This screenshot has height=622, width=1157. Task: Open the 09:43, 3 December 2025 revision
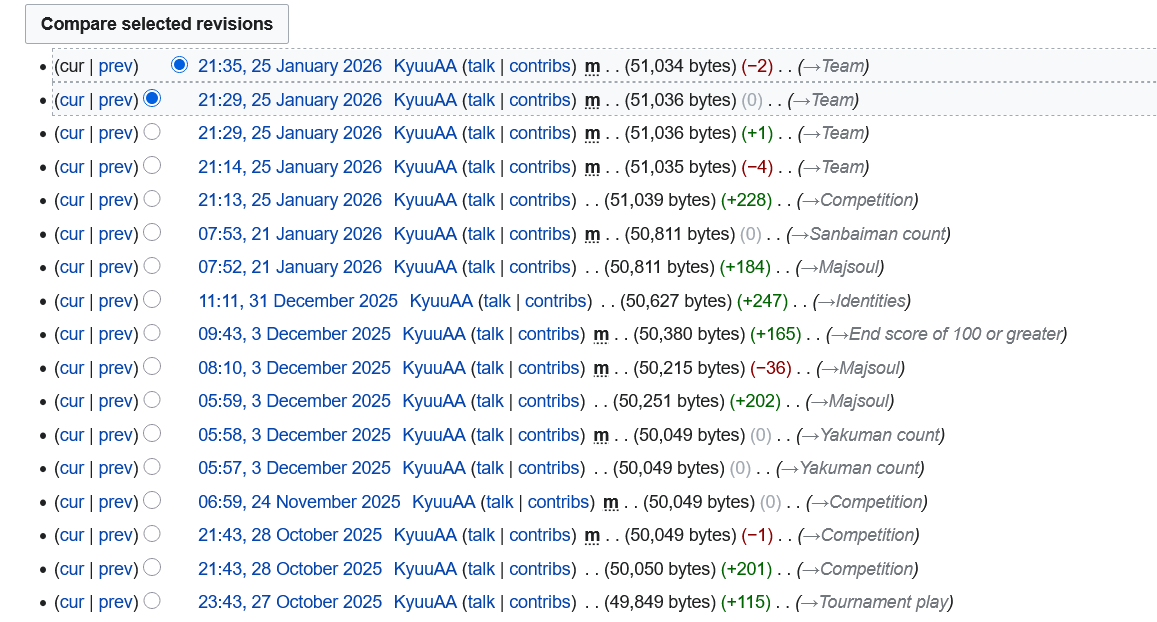pos(294,334)
